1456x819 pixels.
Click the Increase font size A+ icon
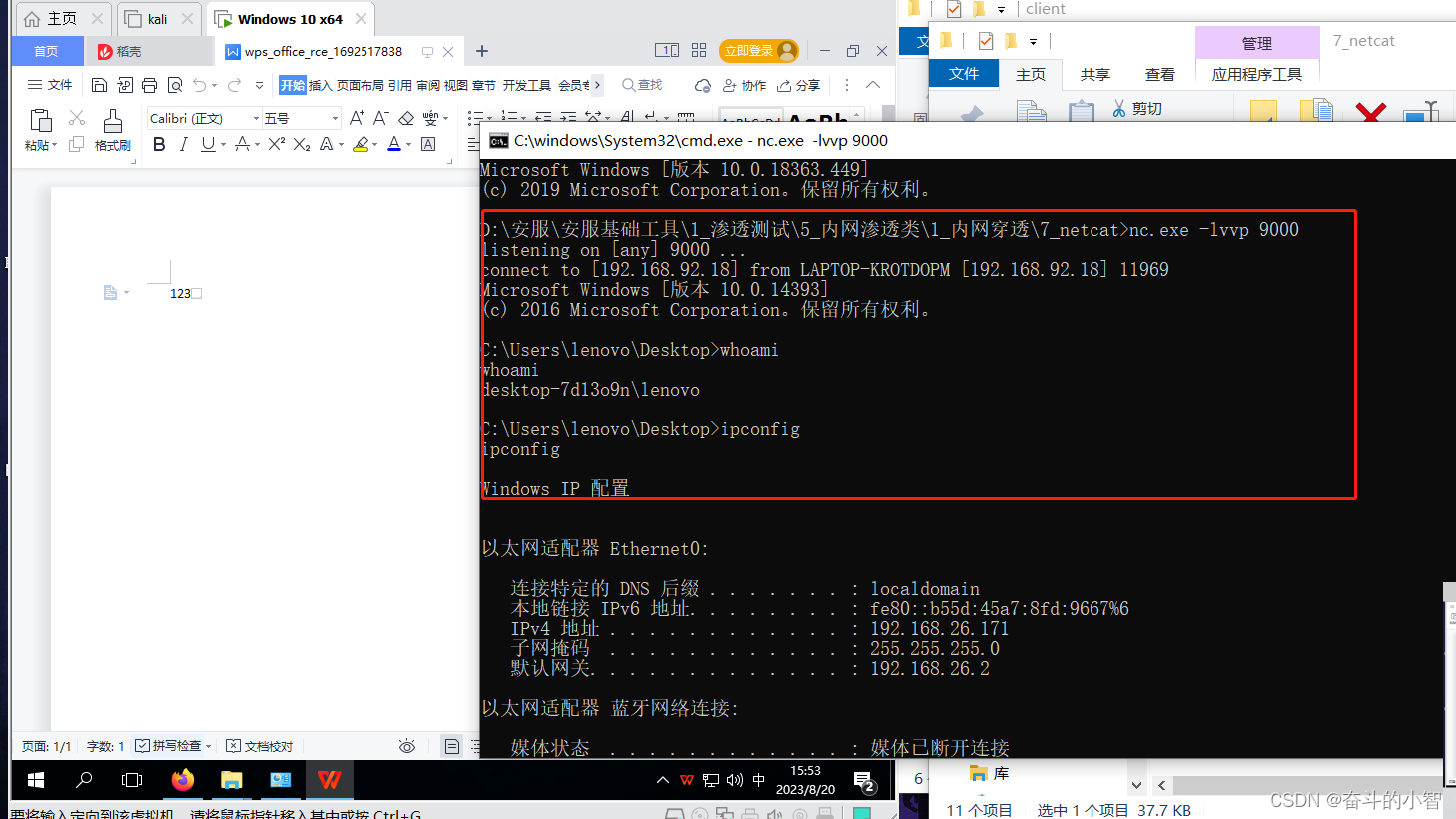pos(357,118)
